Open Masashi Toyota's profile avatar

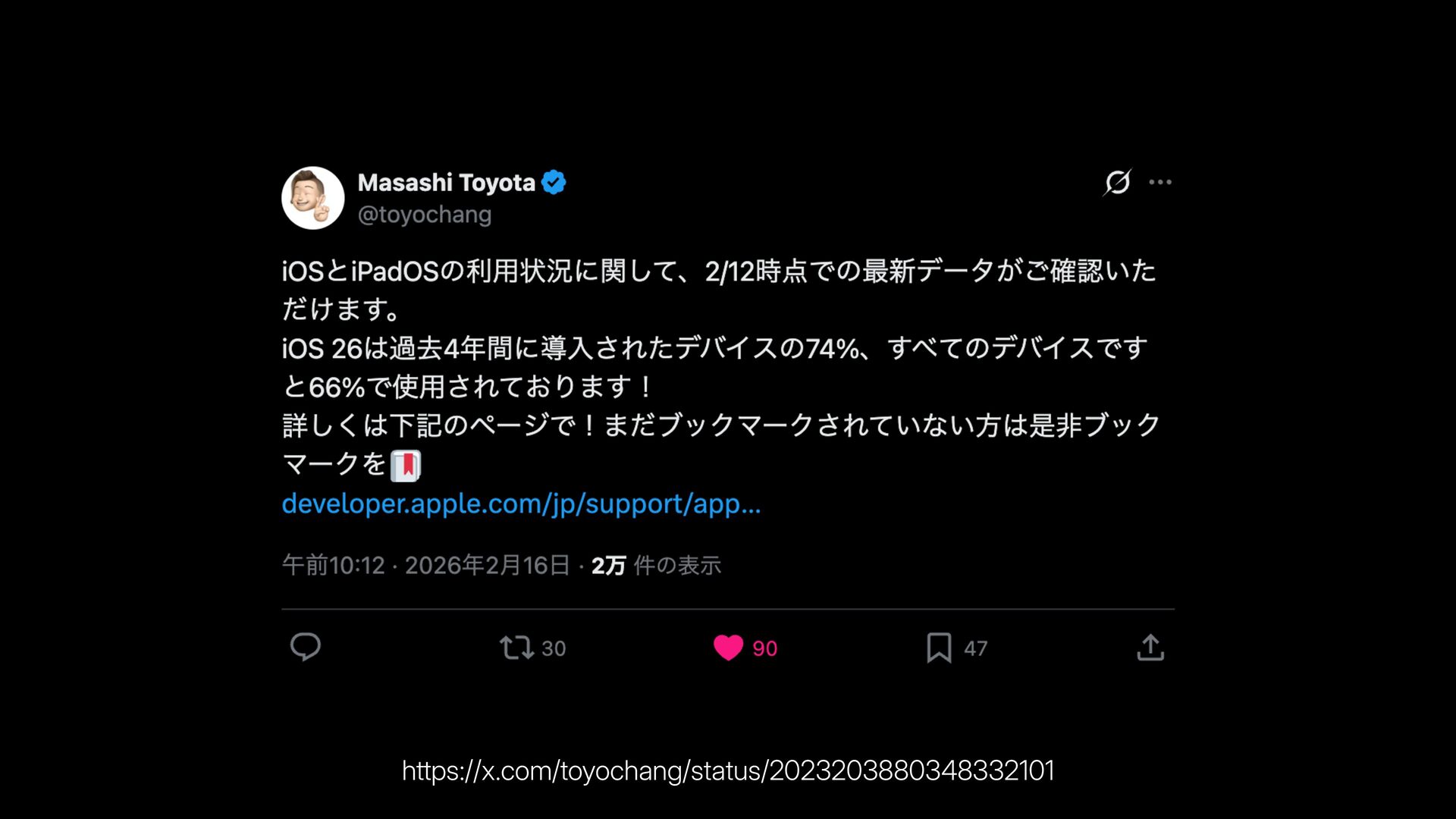pyautogui.click(x=313, y=198)
